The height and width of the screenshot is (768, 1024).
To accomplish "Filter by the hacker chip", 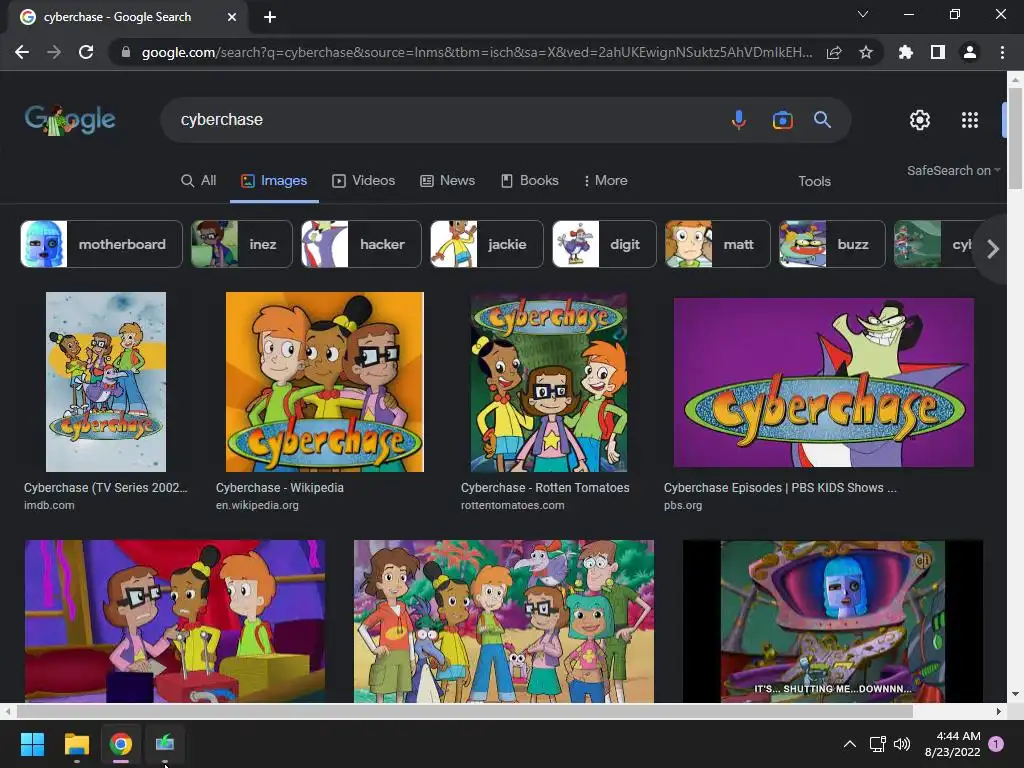I will (361, 244).
